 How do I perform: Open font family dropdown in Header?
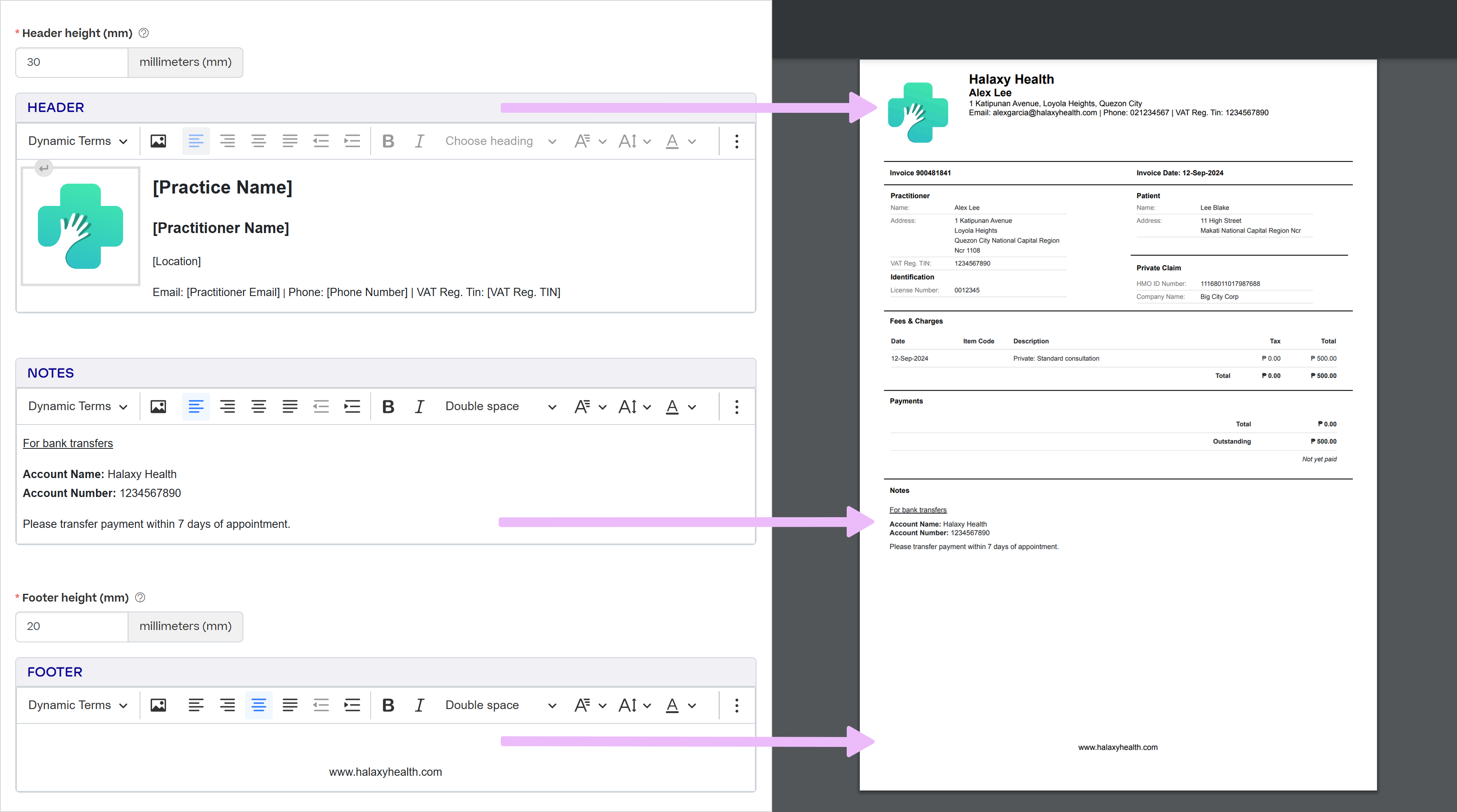click(590, 141)
